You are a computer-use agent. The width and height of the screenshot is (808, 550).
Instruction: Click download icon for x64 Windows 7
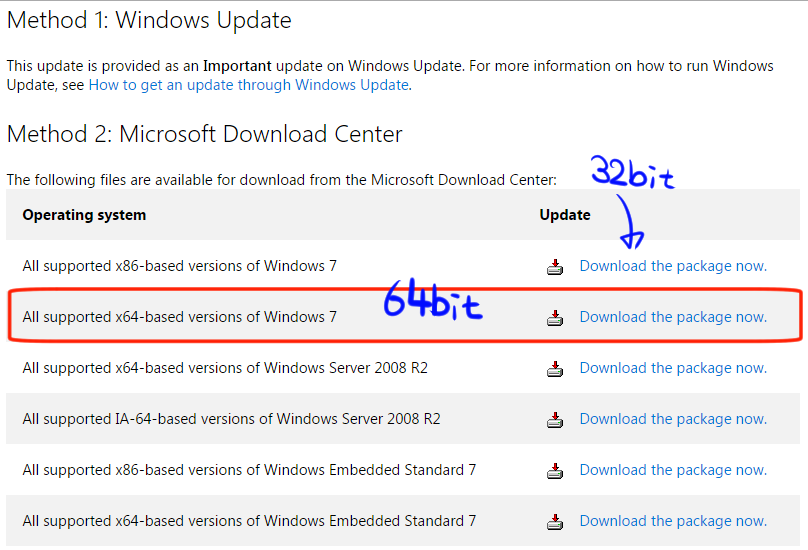click(555, 318)
